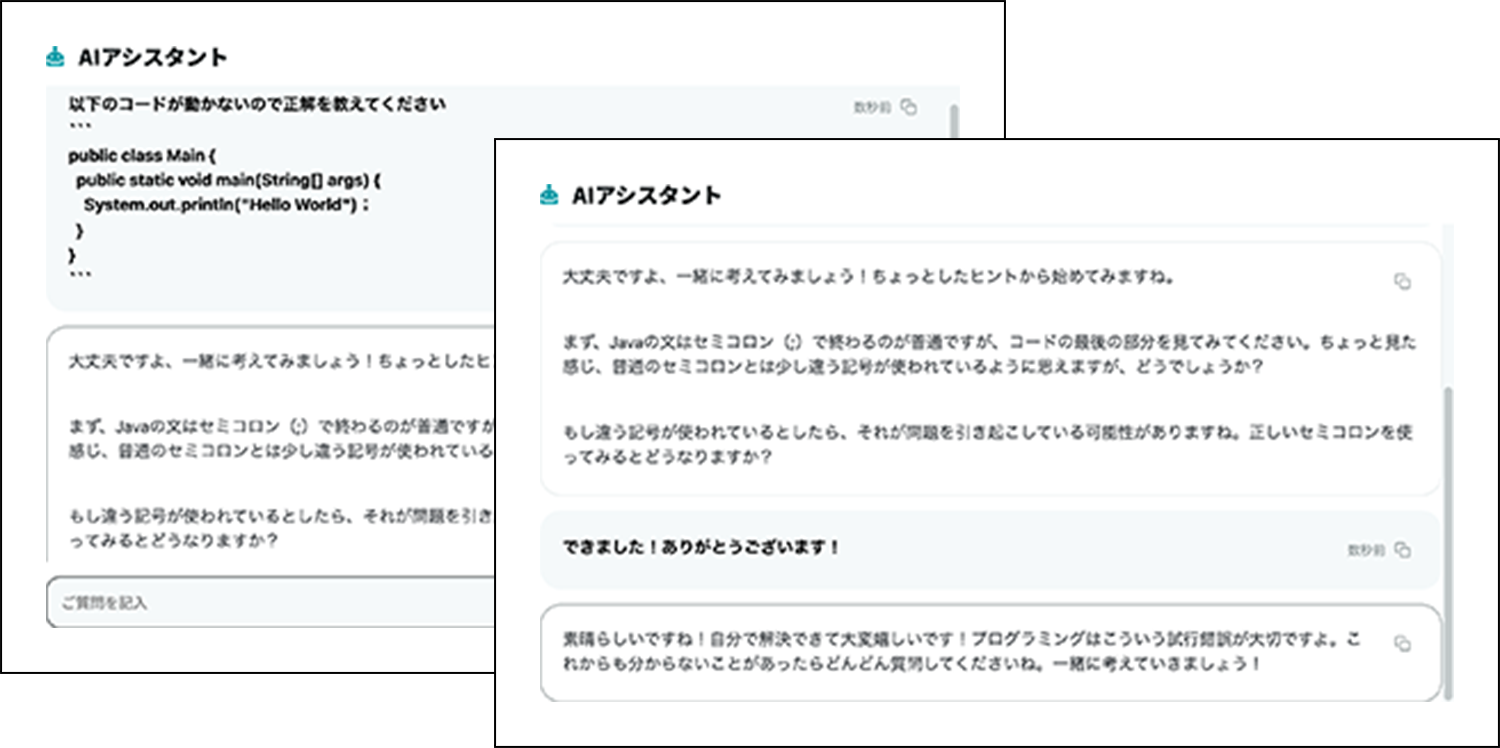This screenshot has height=748, width=1500.
Task: Click back window paragraph starting もし違う記号が使われている
Action: point(281,530)
